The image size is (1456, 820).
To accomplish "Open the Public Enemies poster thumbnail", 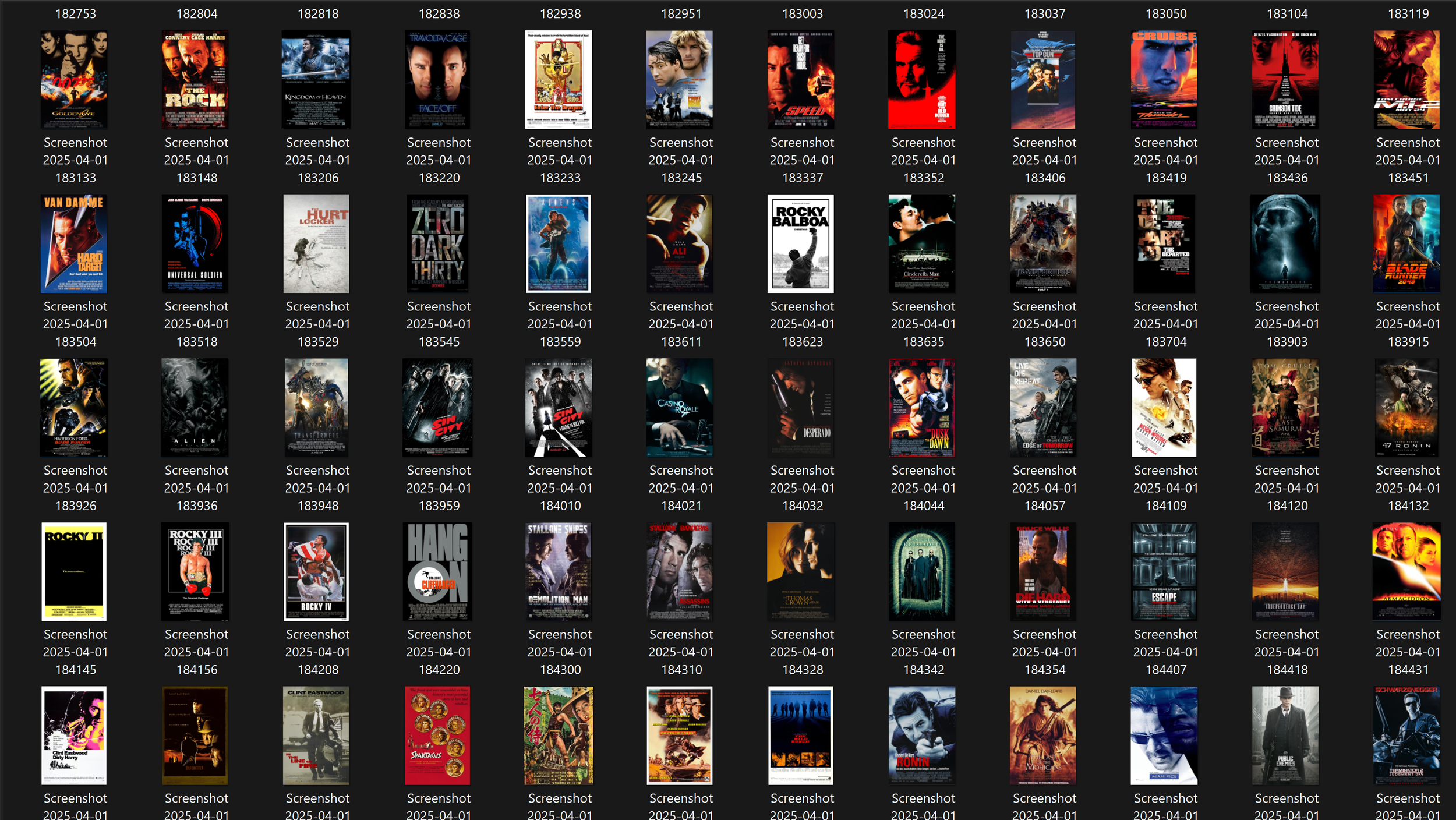I will [1285, 736].
